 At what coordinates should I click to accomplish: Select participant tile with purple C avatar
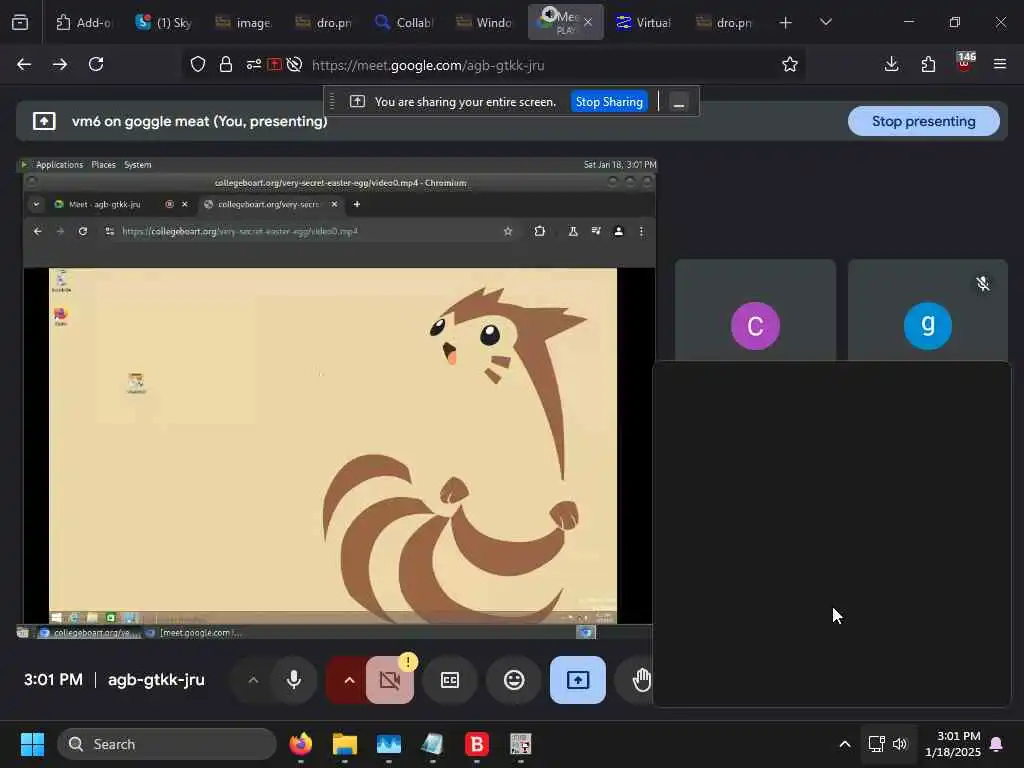755,310
